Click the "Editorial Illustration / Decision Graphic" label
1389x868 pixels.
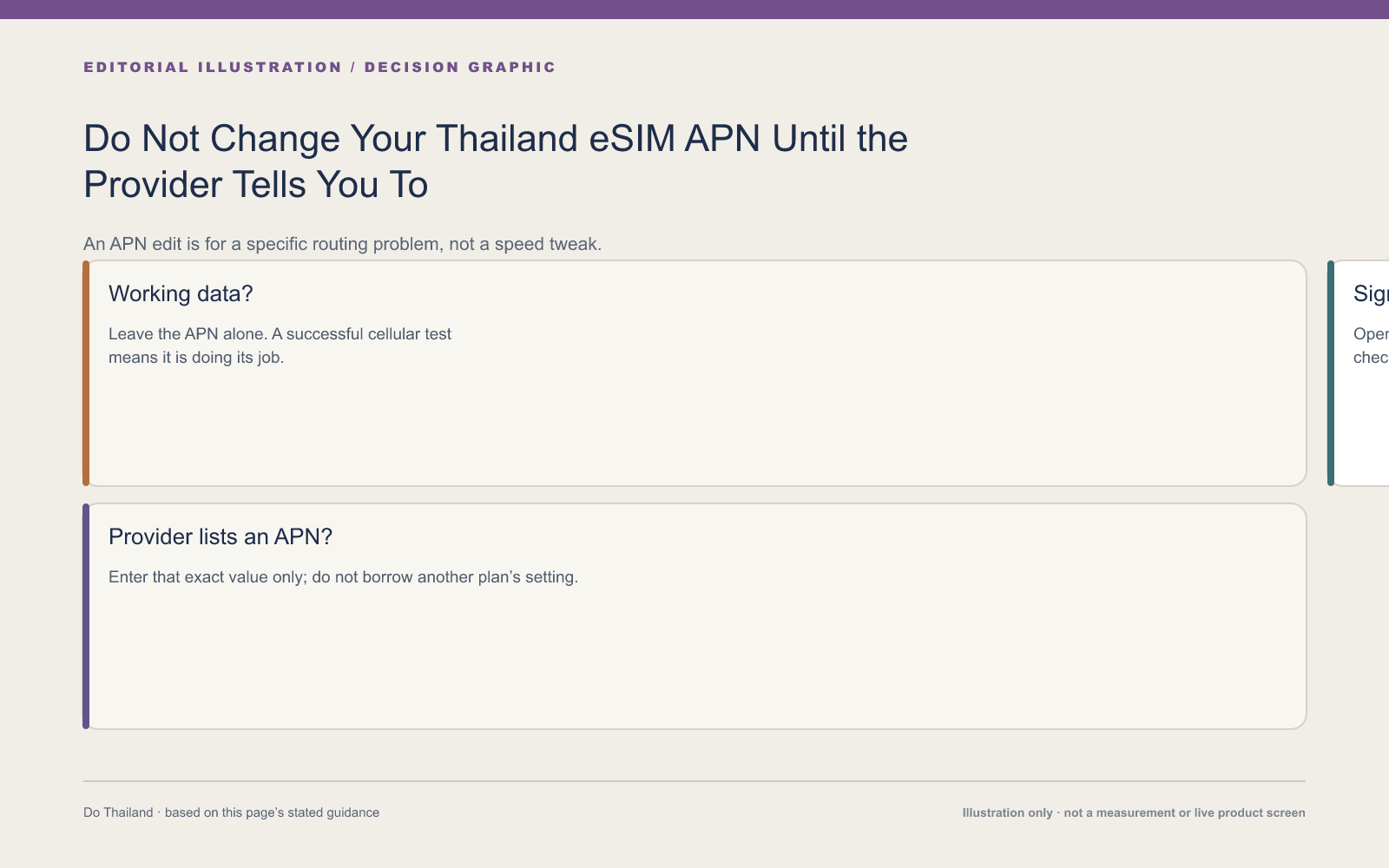click(x=319, y=67)
